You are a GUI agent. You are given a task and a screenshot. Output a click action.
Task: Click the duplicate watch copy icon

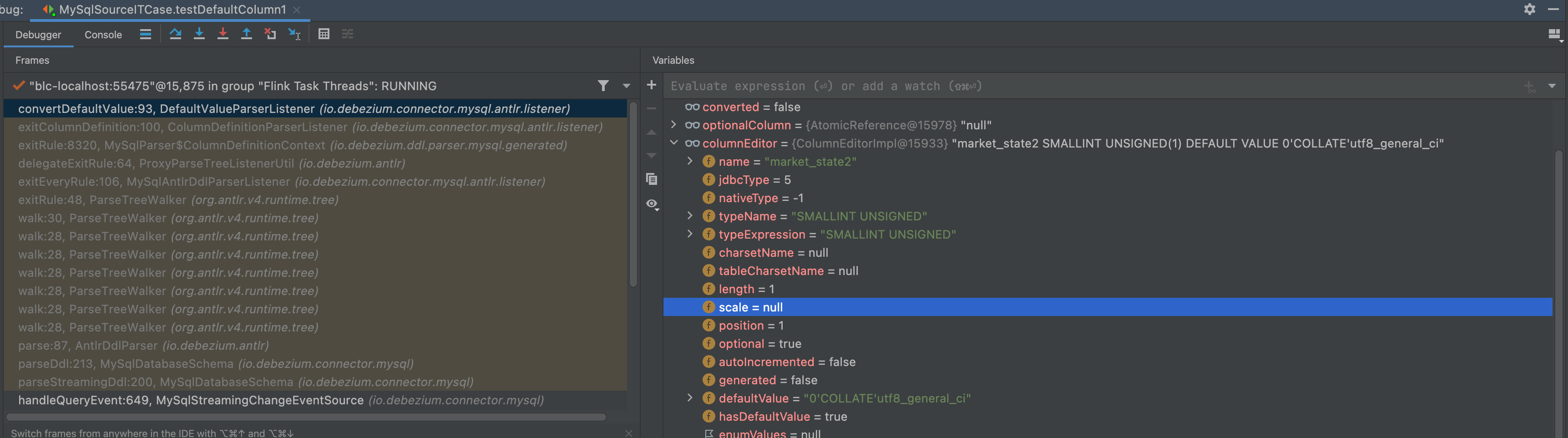651,179
